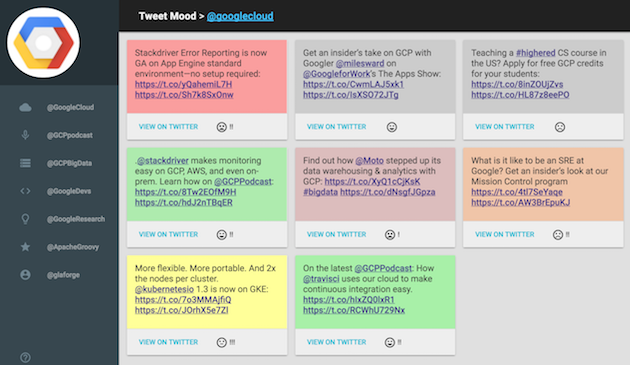The image size is (630, 365).
Task: Select @ApacheGroovy in the sidebar
Action: coord(73,247)
